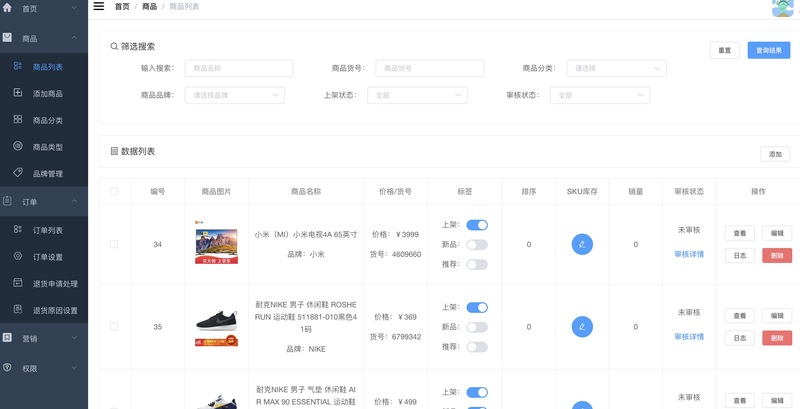Click 日志 button for product 35
This screenshot has height=409, width=800.
coord(740,338)
